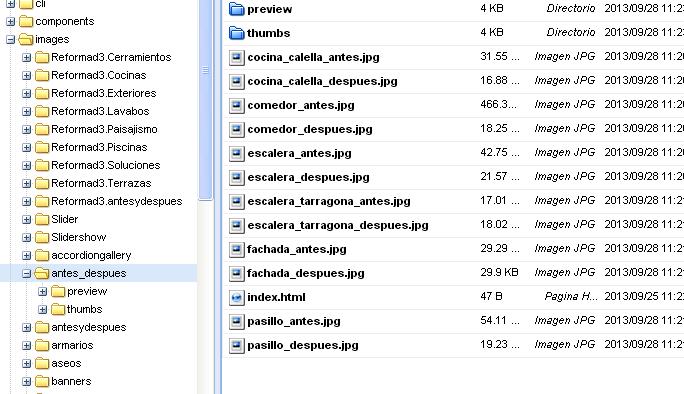Collapse the images folder in tree
Screen dimensions: 684x394
[10, 40]
